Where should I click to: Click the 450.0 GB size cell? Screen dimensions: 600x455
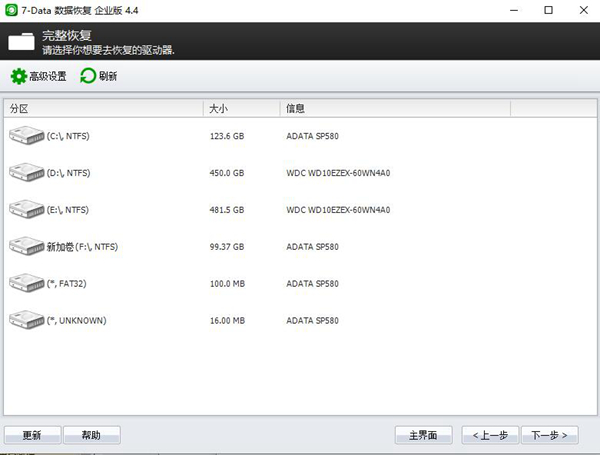227,173
